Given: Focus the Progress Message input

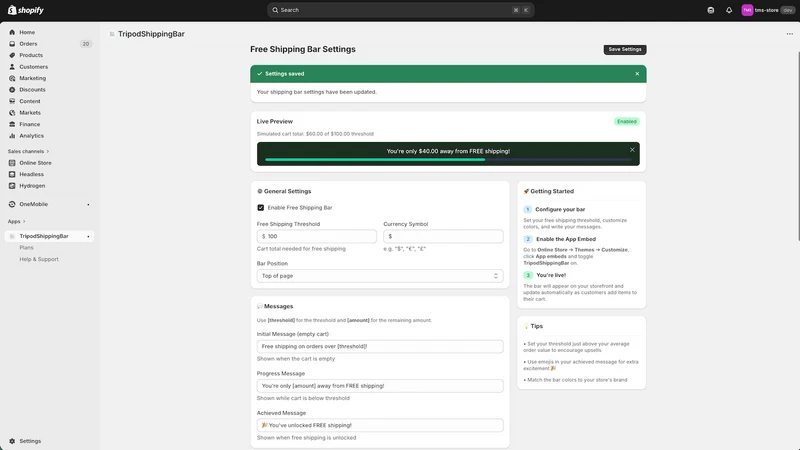Looking at the screenshot, I should click(x=380, y=386).
